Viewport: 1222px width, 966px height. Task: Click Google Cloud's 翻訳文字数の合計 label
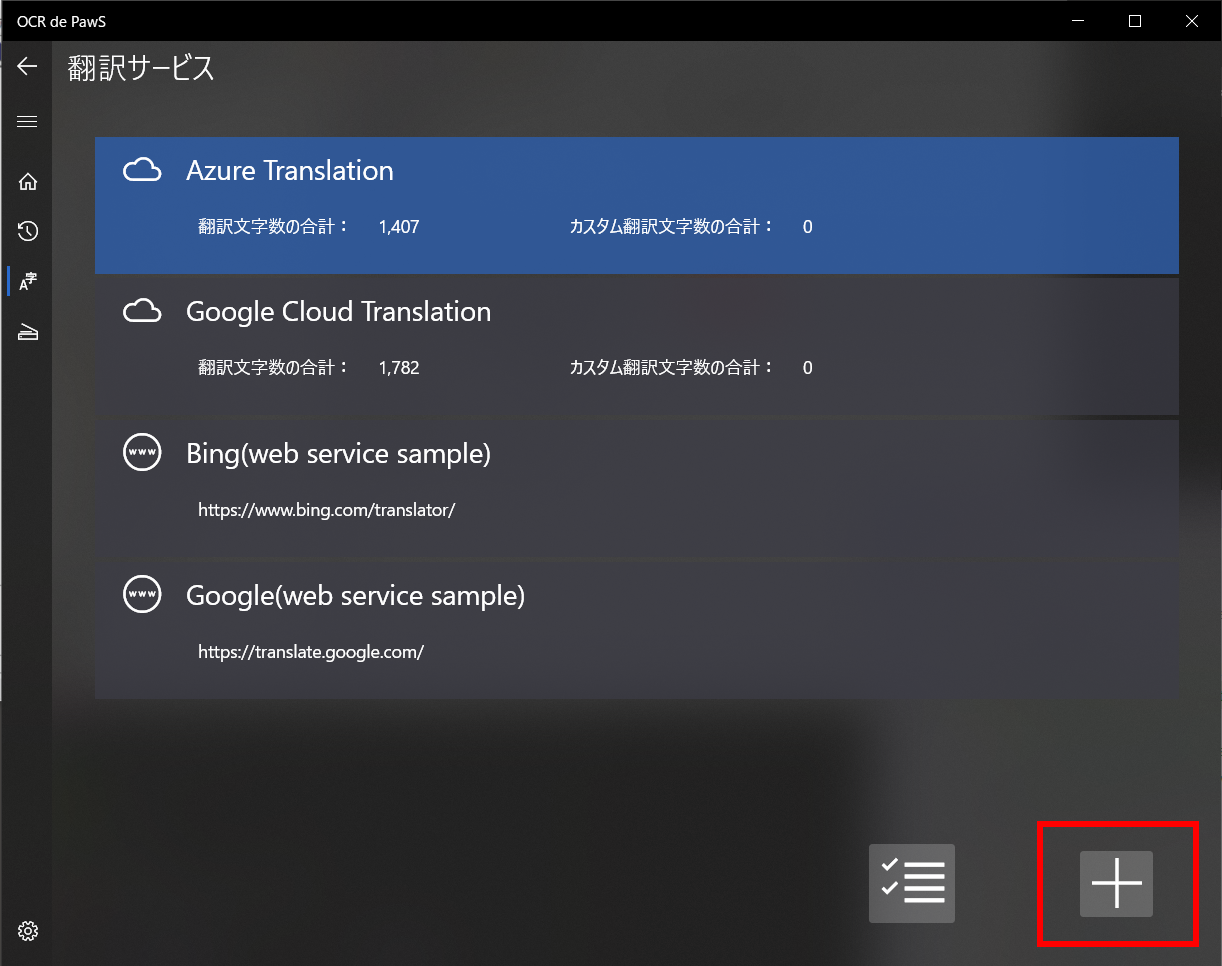point(273,368)
